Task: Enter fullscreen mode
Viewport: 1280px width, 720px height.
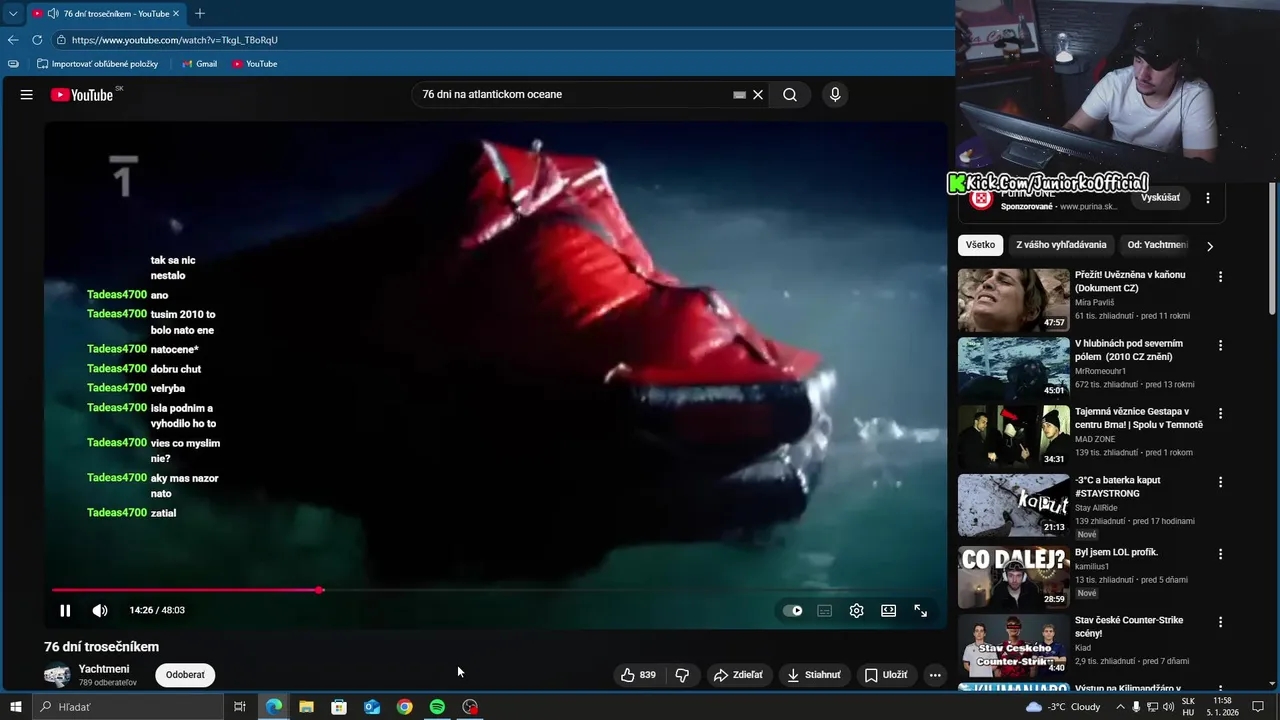Action: (921, 611)
